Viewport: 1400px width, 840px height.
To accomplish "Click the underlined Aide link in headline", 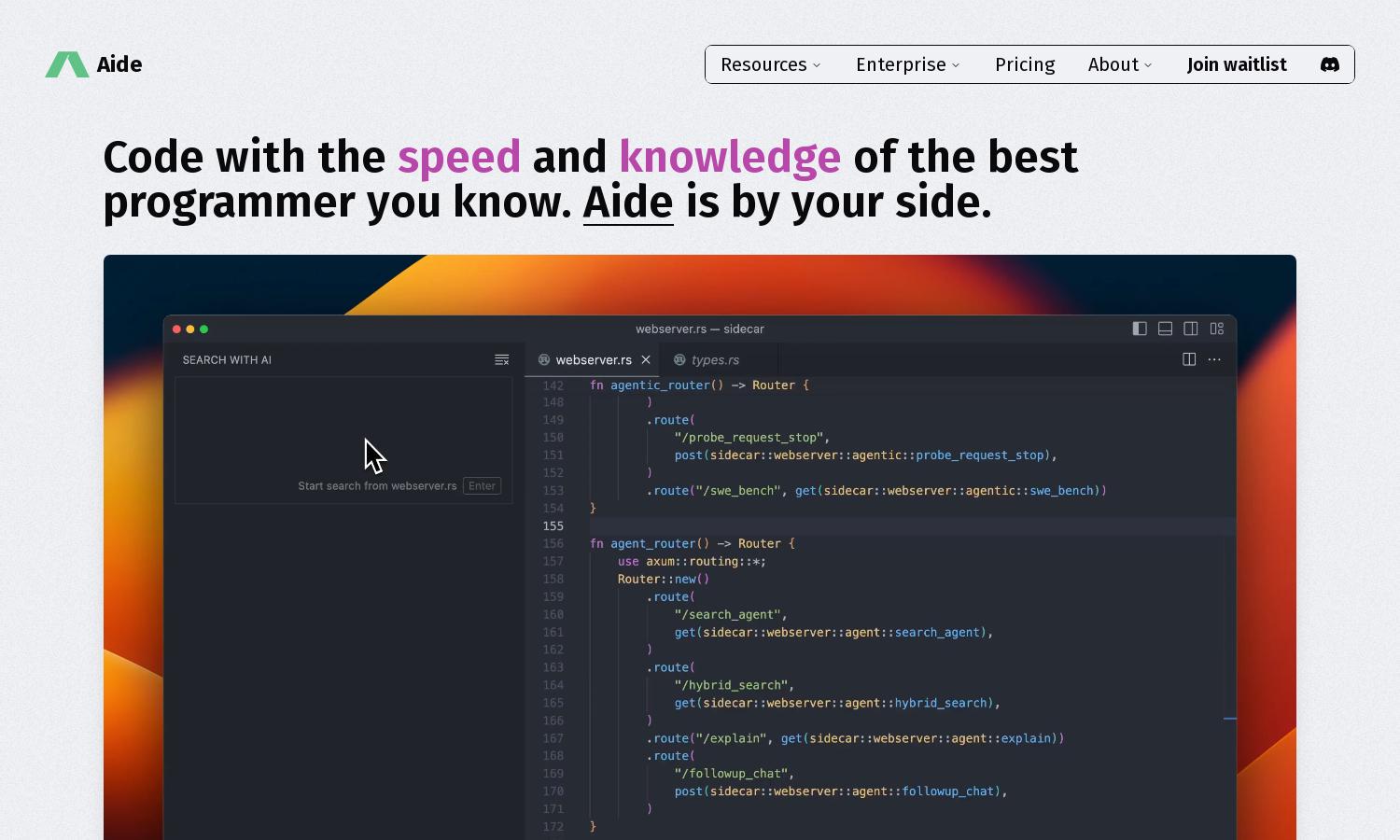I will click(x=628, y=202).
